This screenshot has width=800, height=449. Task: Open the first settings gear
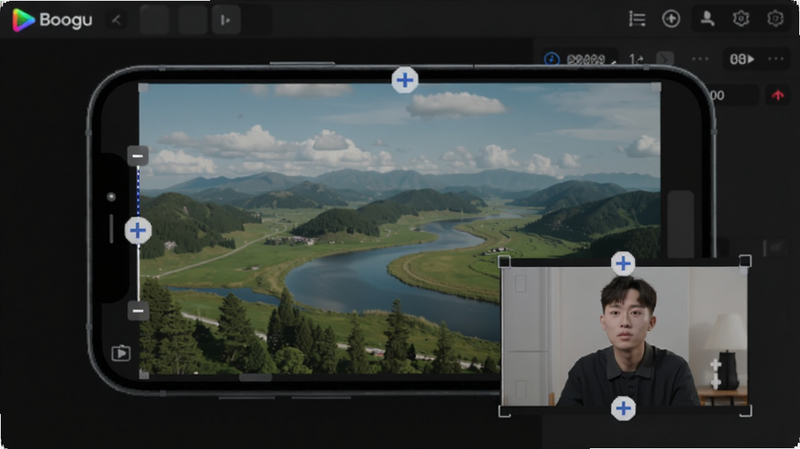741,19
